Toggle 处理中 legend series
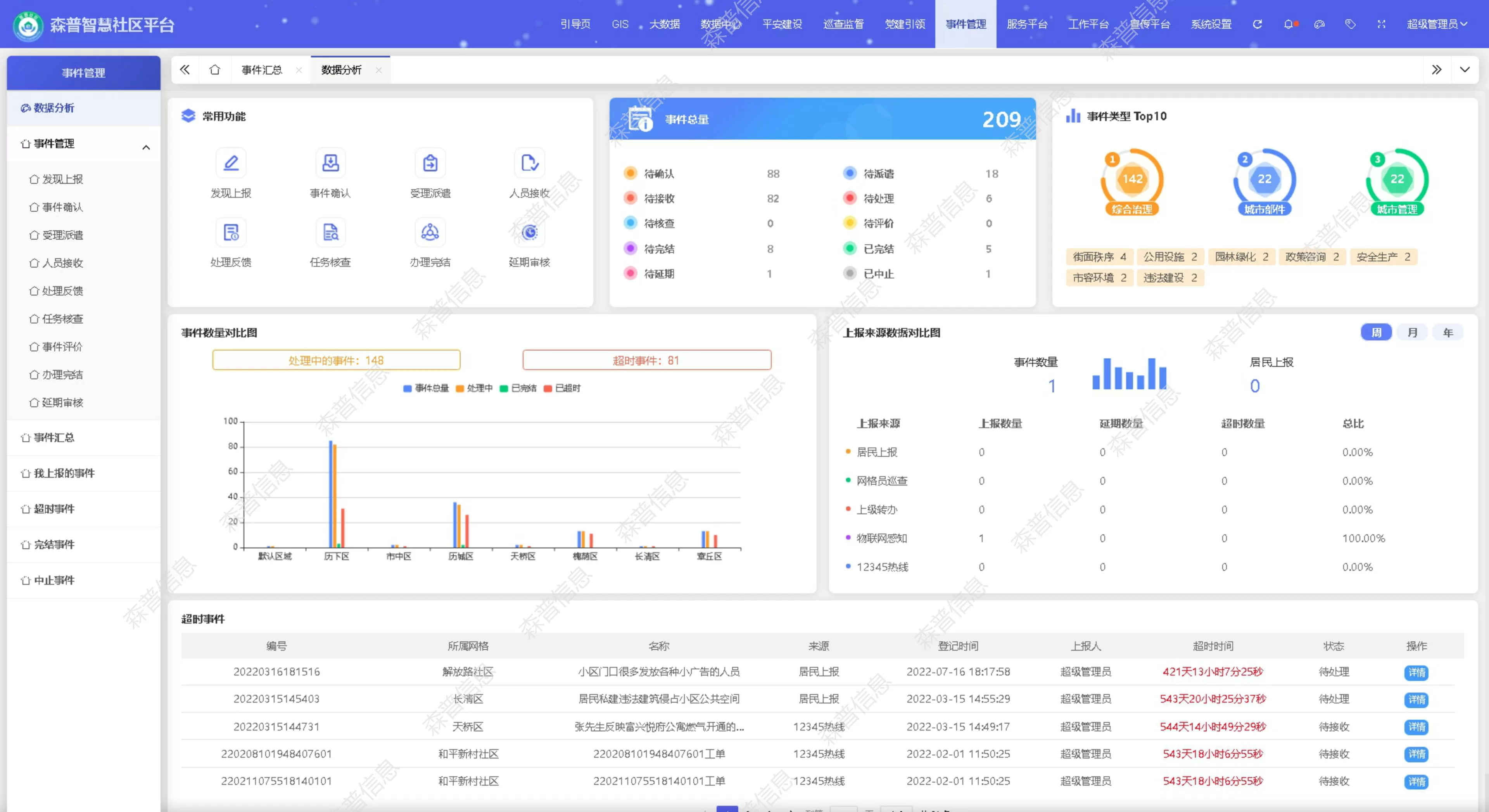Screen dimensions: 1489x812 (474, 389)
